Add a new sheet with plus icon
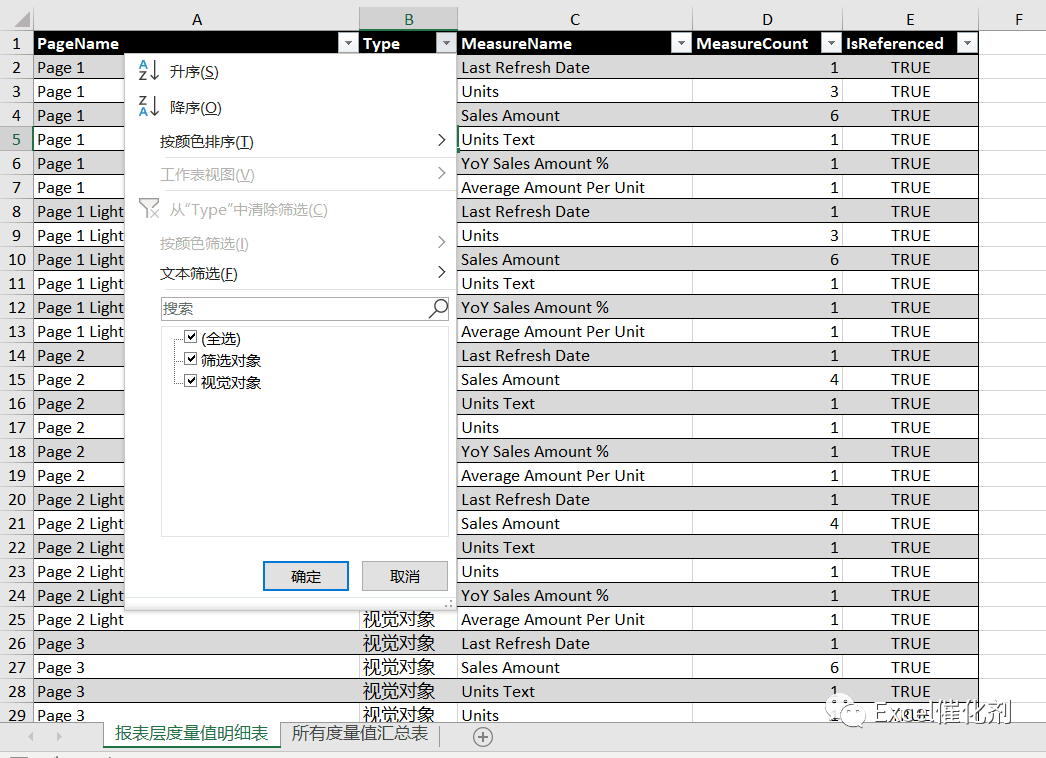This screenshot has width=1046, height=758. (x=483, y=737)
